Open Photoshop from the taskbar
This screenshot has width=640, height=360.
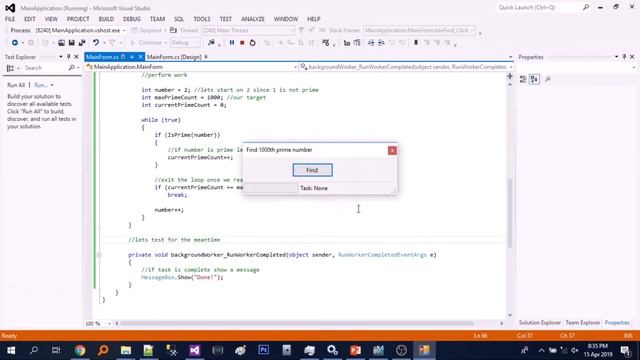click(x=264, y=350)
